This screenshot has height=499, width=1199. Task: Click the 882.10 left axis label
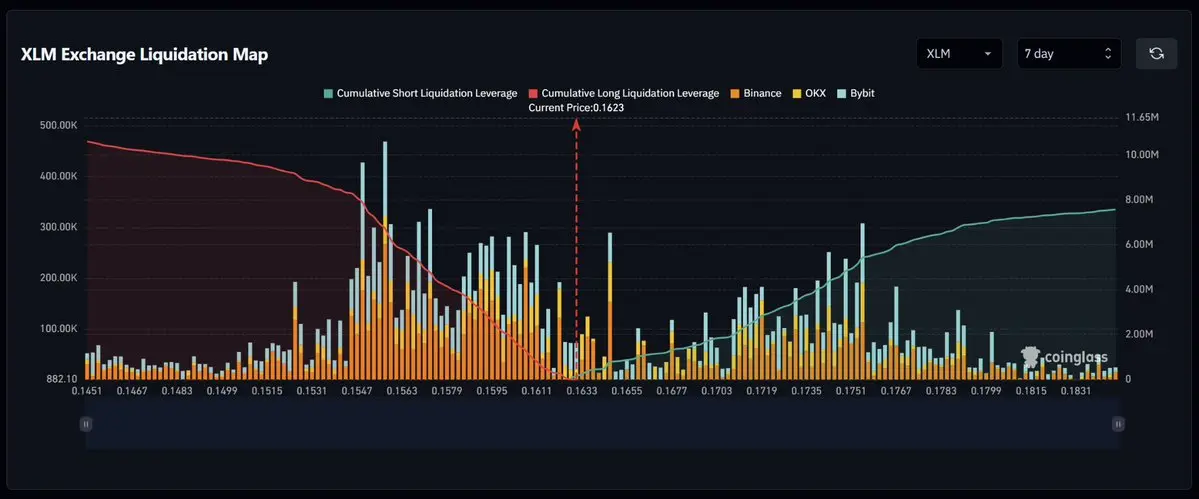pyautogui.click(x=62, y=380)
